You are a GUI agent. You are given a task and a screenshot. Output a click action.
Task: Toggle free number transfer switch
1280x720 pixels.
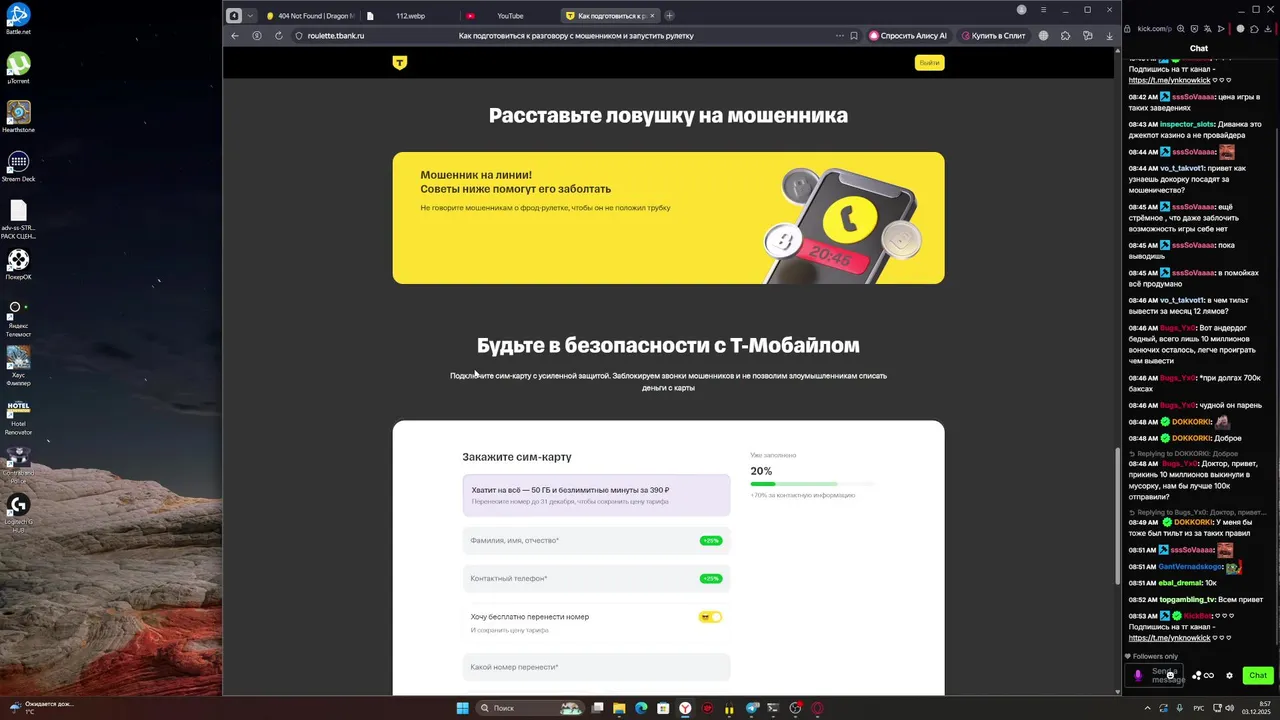pos(710,617)
